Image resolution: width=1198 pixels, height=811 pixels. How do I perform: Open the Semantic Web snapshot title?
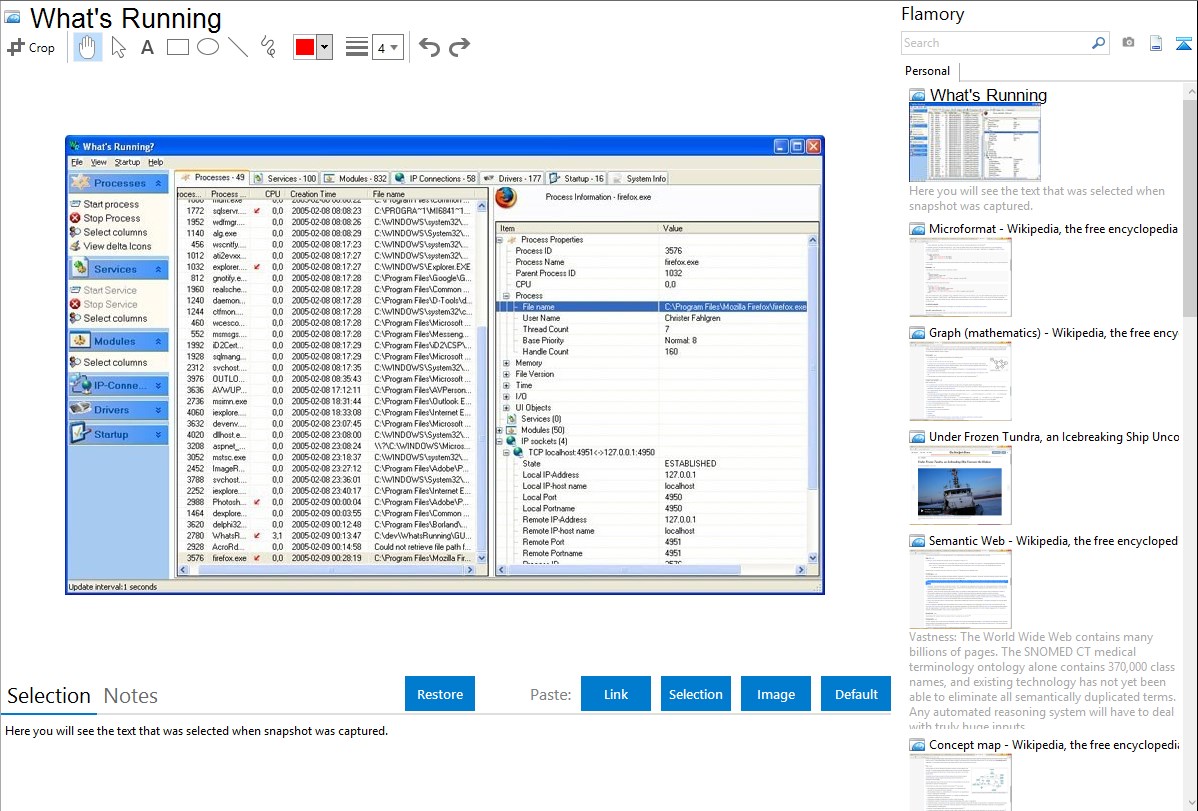point(1053,540)
